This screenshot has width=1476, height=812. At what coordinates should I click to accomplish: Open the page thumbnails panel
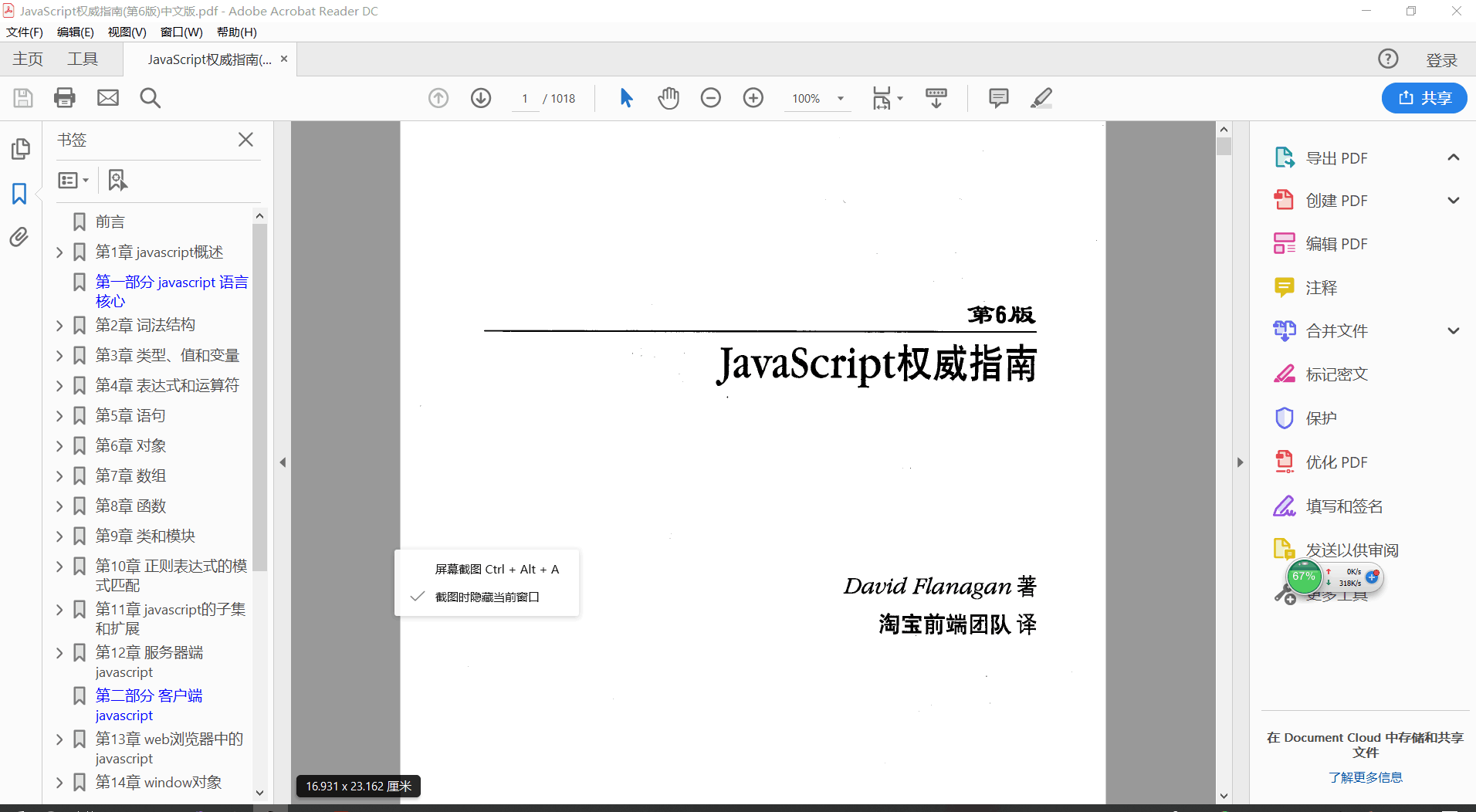pos(21,149)
